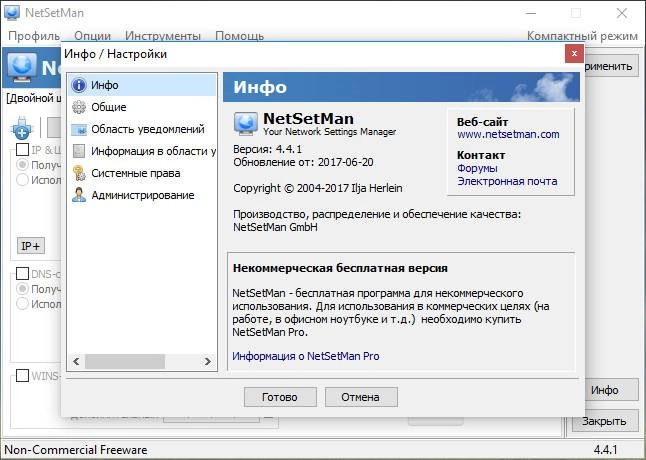Viewport: 646px width, 460px height.
Task: Click the blue Инфо info icon
Action: click(79, 85)
